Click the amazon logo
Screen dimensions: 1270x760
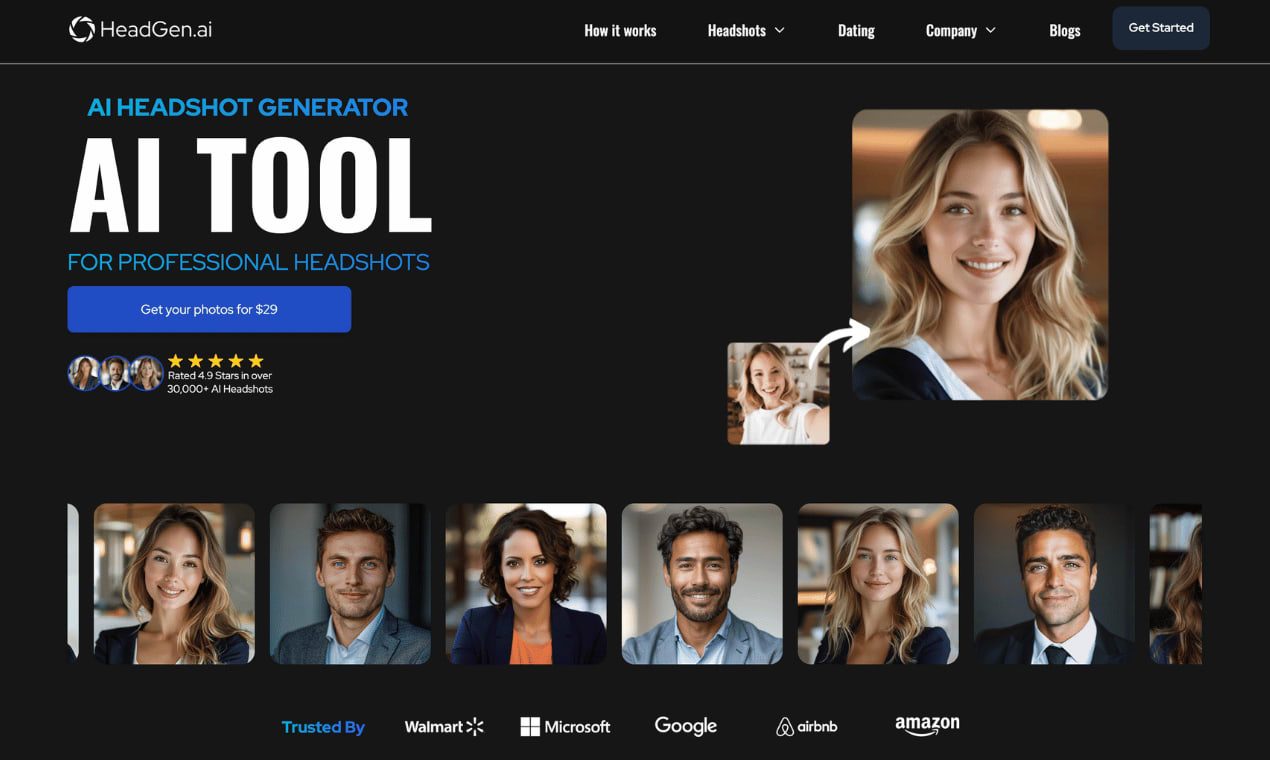(x=927, y=725)
